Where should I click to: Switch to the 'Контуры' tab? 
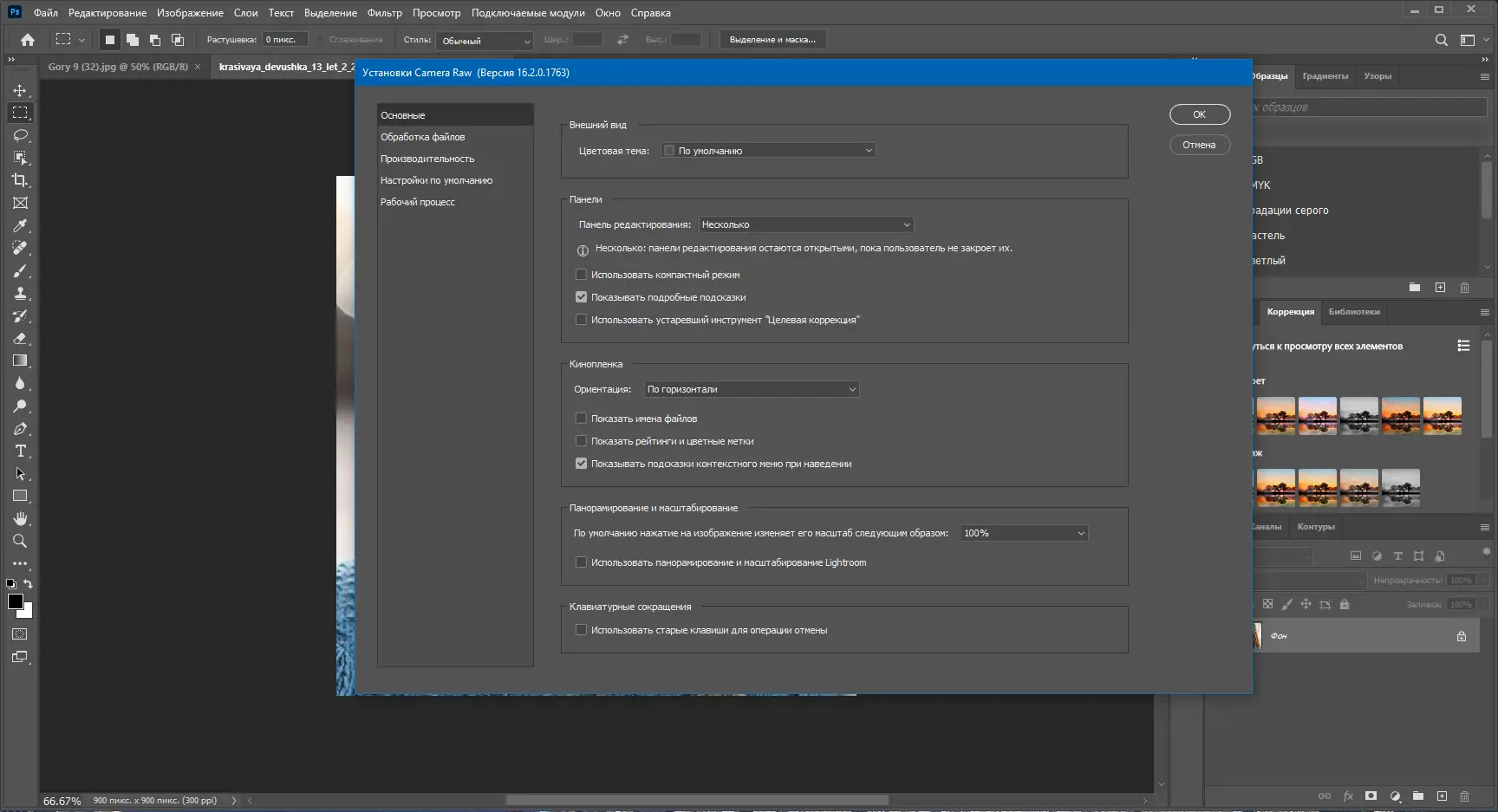[x=1316, y=527]
